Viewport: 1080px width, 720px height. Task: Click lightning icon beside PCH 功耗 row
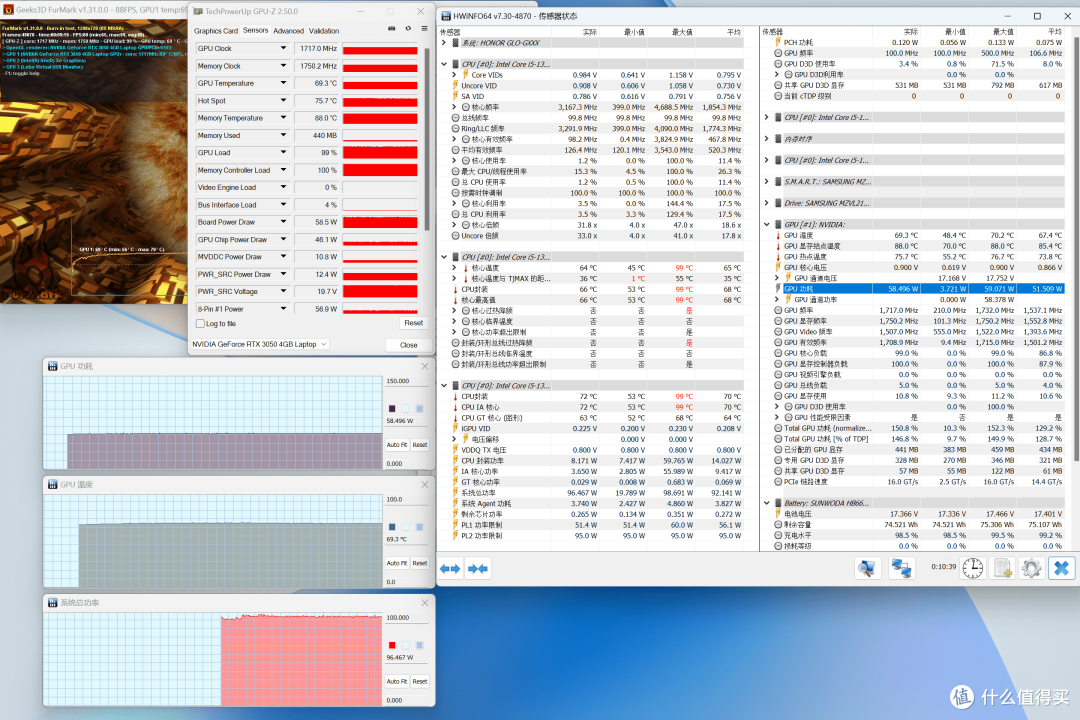(778, 43)
